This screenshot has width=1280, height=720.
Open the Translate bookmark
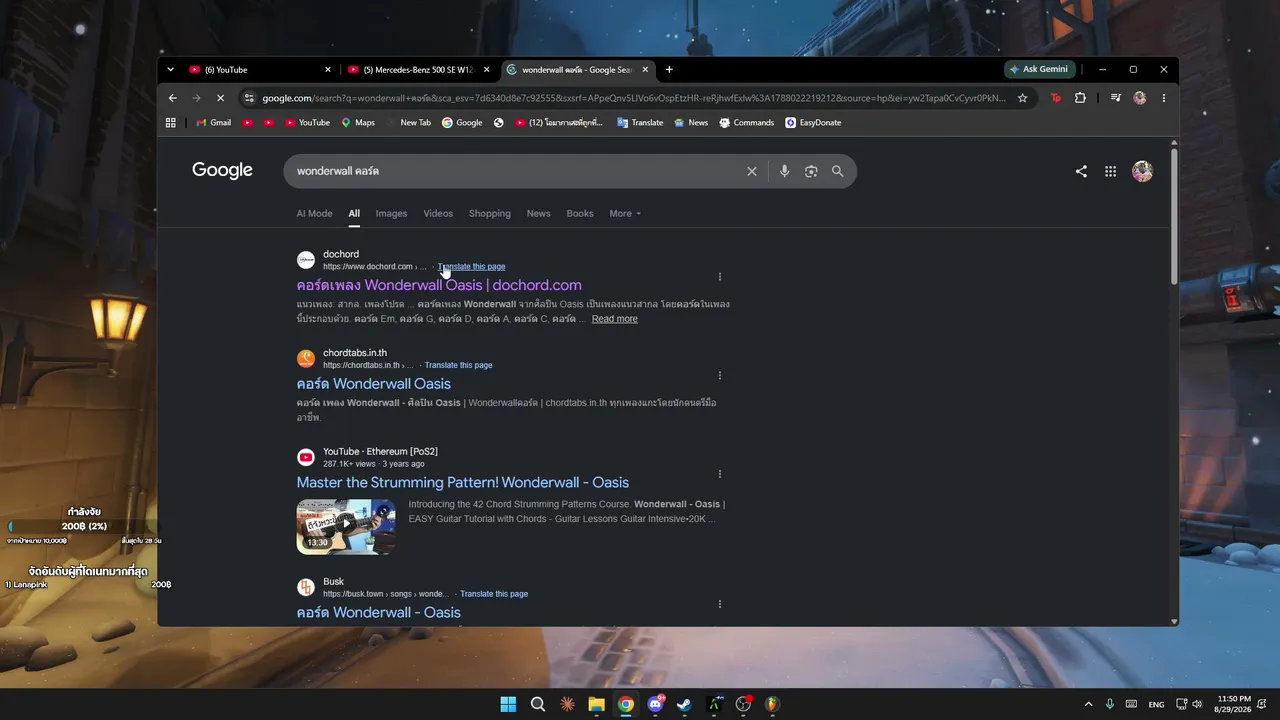click(x=640, y=123)
